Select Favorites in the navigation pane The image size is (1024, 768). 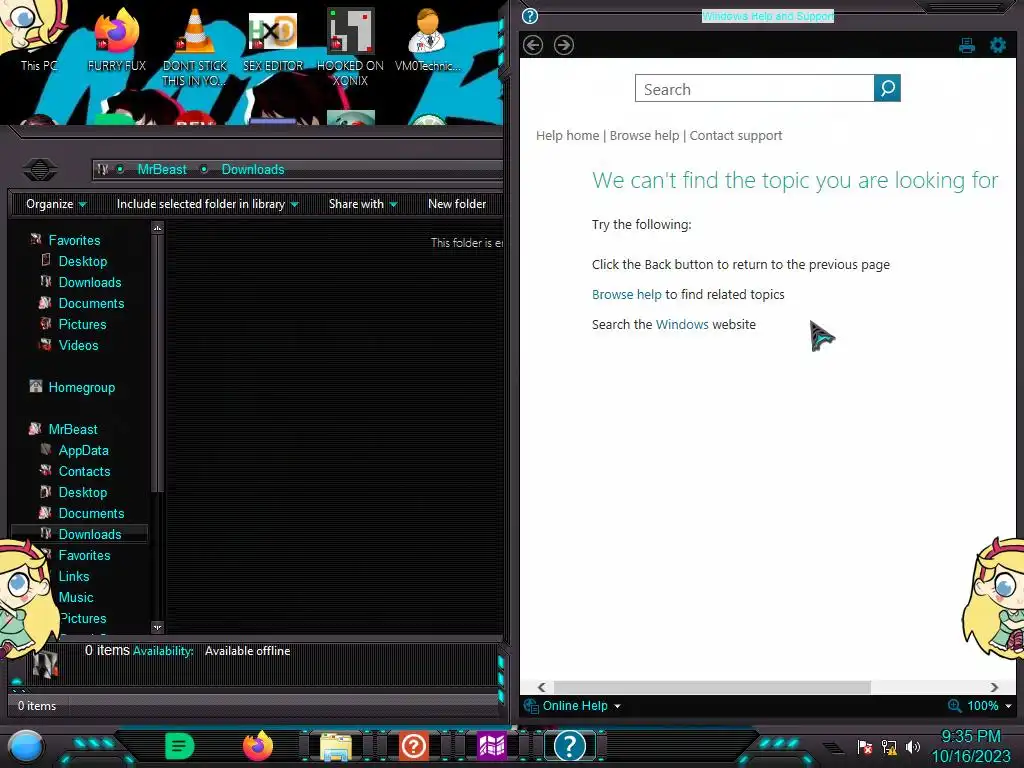pos(74,240)
